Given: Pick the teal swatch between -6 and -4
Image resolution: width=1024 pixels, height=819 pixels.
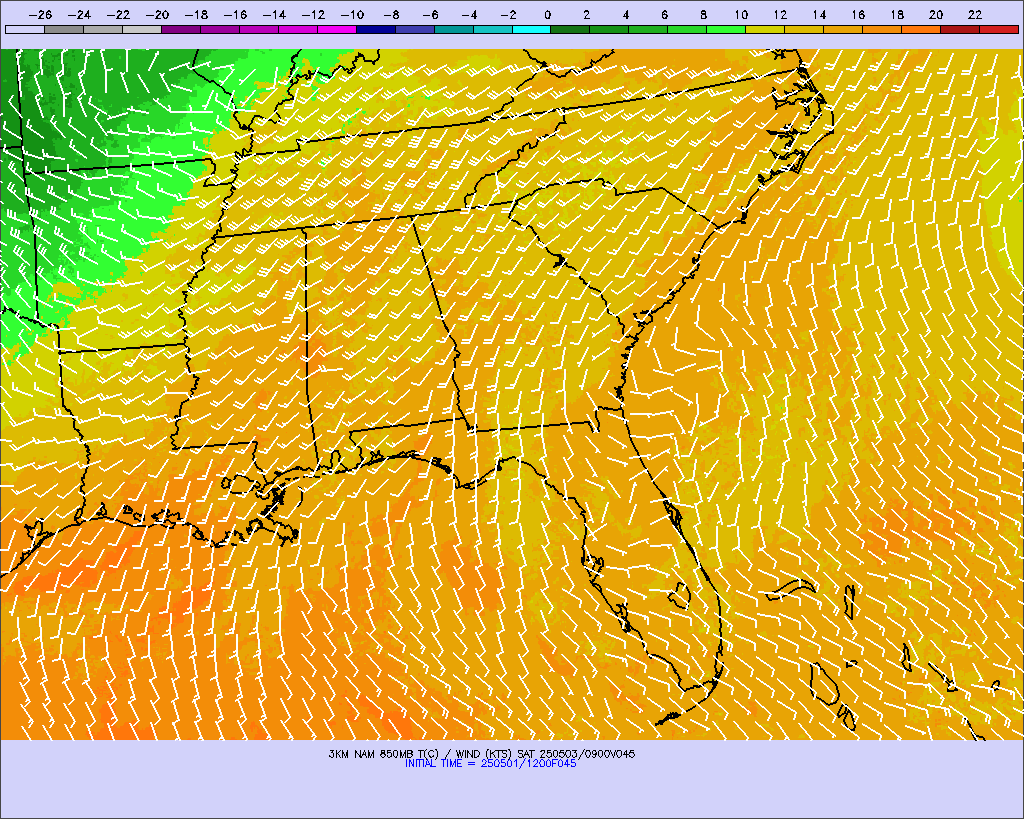Looking at the screenshot, I should coord(454,29).
